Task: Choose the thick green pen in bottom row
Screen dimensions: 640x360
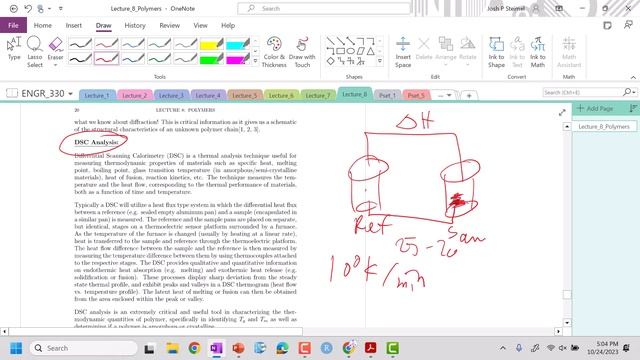Action: point(159,59)
